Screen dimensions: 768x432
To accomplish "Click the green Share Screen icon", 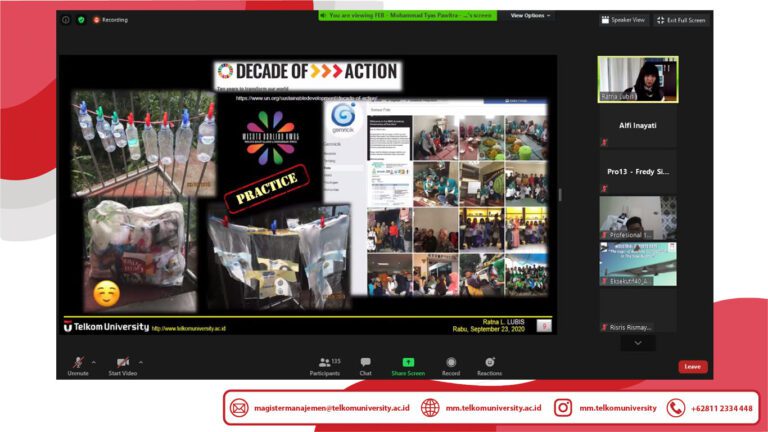I will pyautogui.click(x=408, y=363).
